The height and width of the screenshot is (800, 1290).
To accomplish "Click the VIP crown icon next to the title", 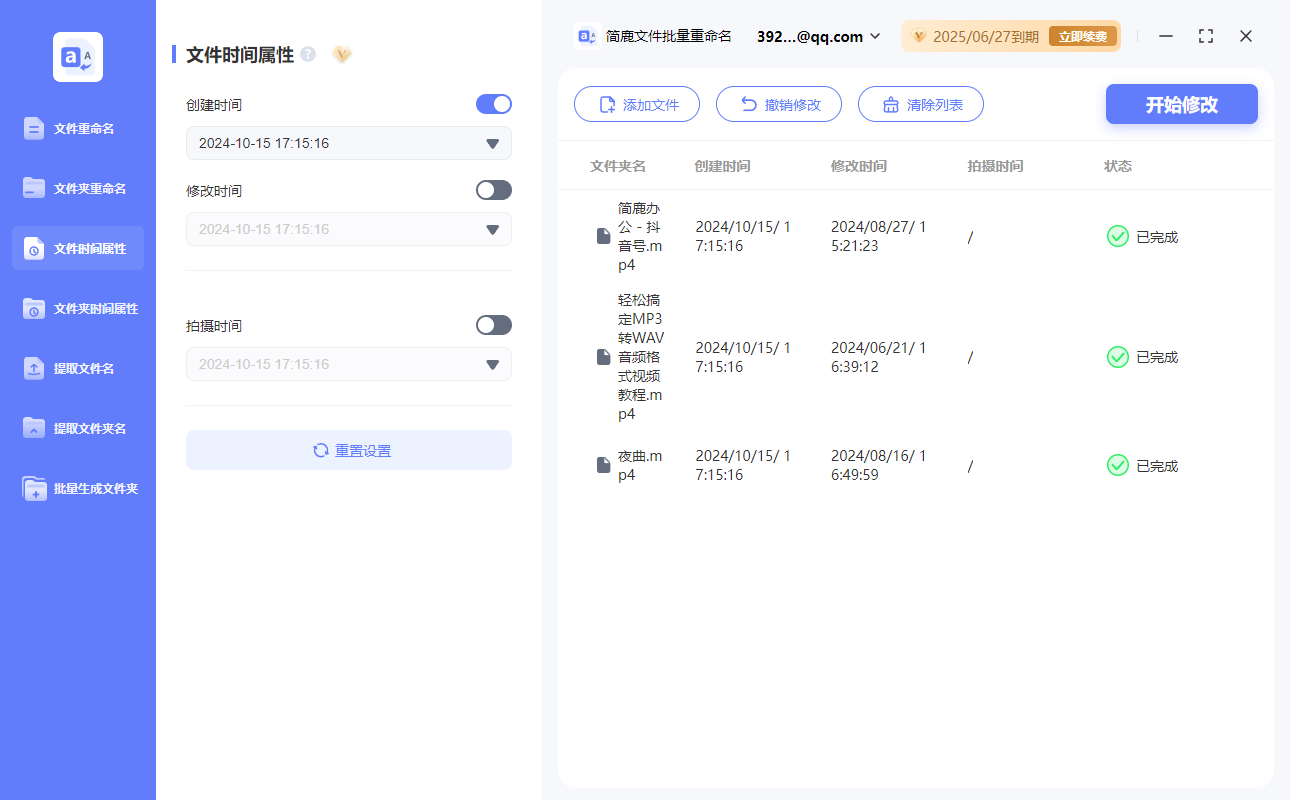I will [341, 55].
